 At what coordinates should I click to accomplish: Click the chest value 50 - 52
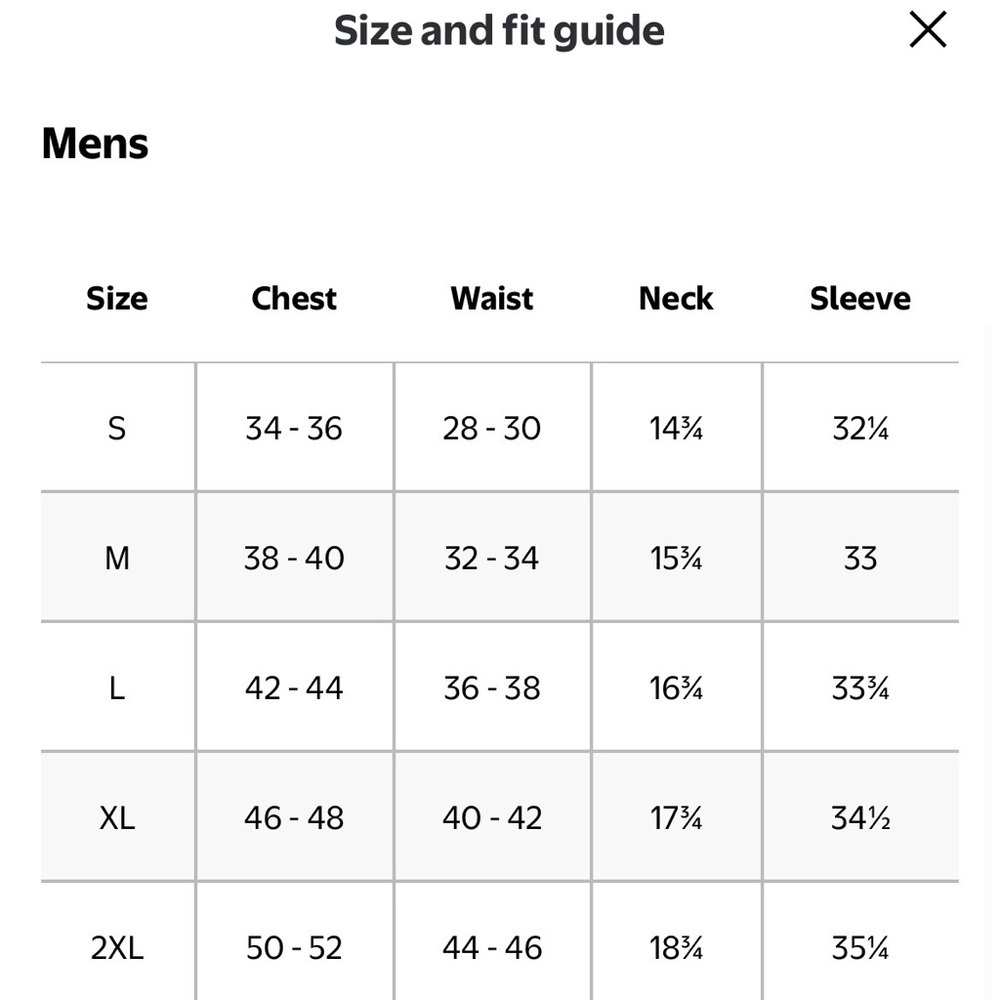(x=294, y=948)
